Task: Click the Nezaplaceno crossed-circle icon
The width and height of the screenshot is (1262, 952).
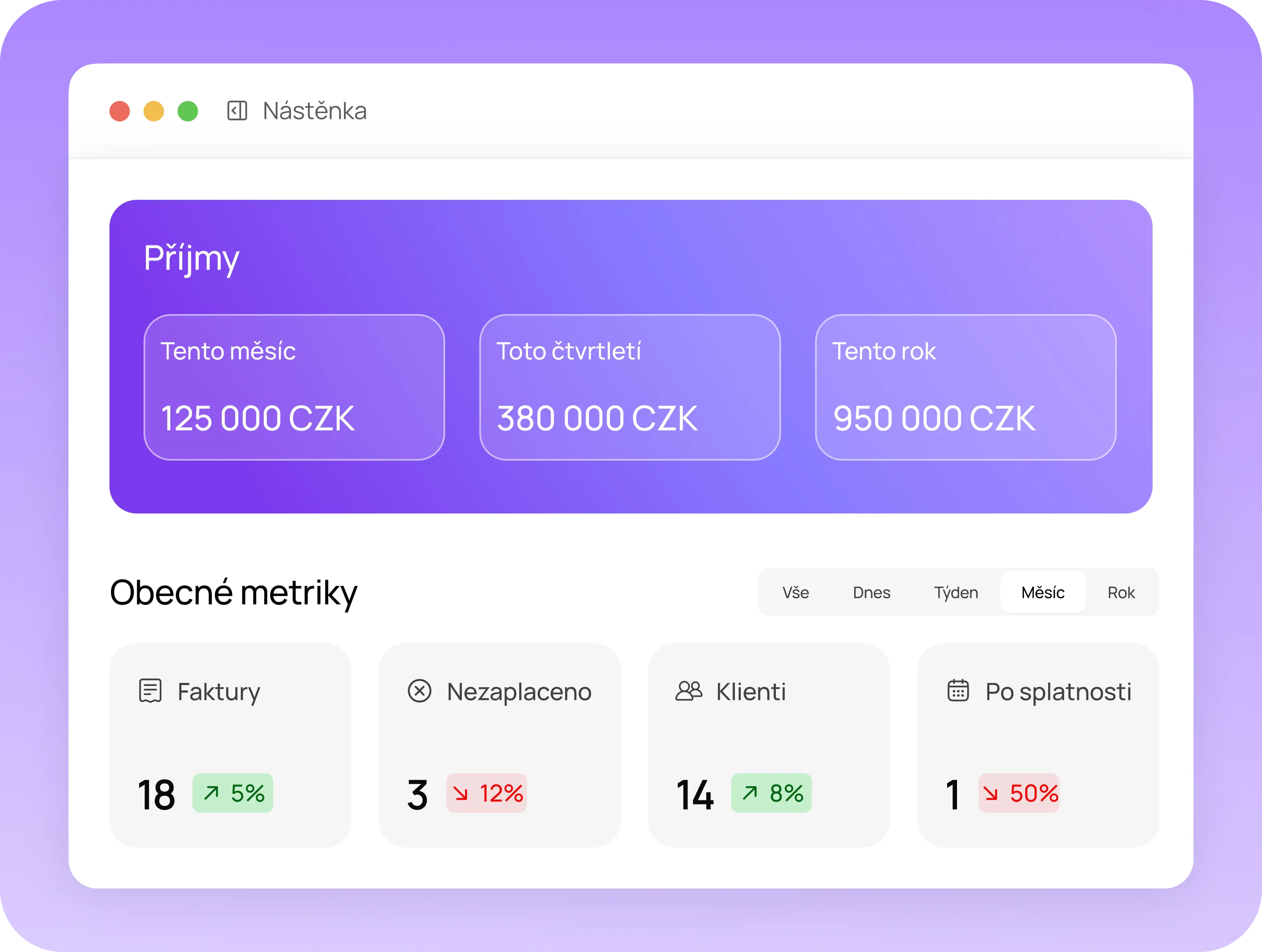Action: (x=419, y=691)
